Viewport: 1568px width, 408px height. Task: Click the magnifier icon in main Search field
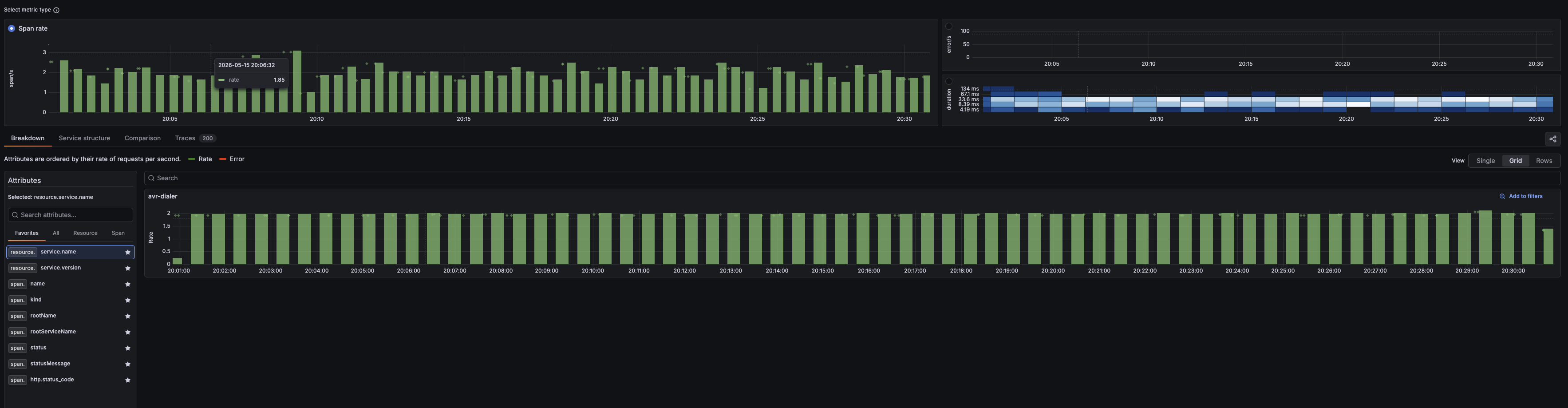[x=151, y=178]
